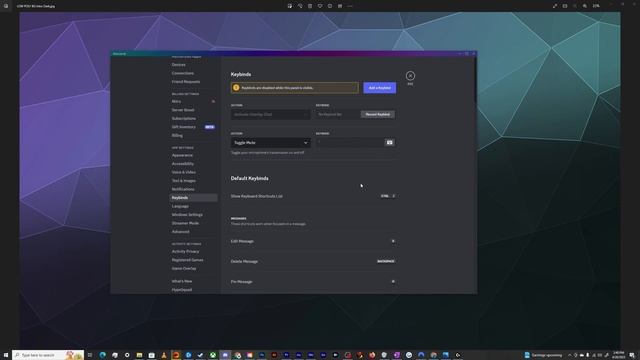Click the warning icon in keybinds disabled banner

coord(236,88)
